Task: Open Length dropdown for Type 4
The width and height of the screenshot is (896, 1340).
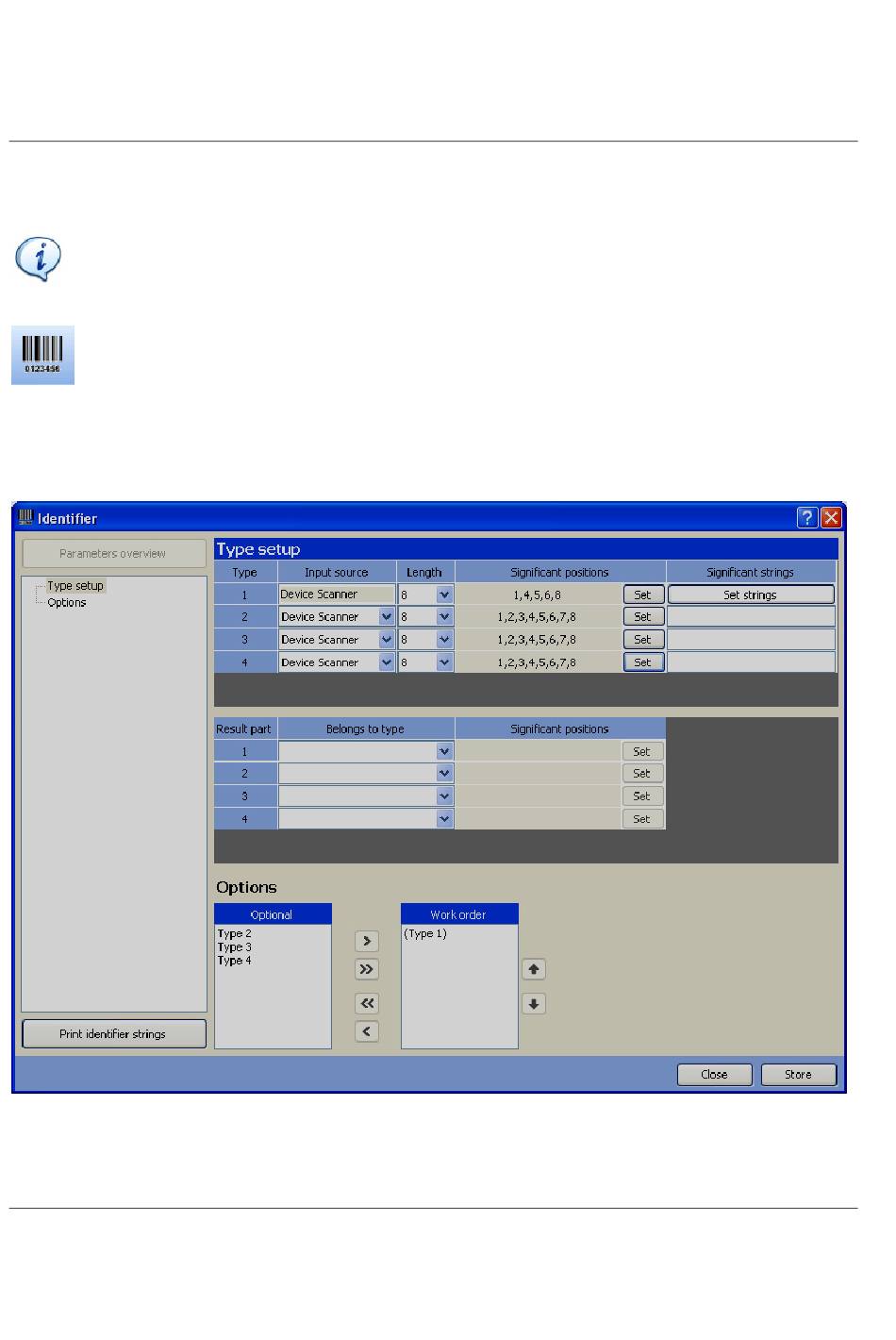Action: [445, 662]
